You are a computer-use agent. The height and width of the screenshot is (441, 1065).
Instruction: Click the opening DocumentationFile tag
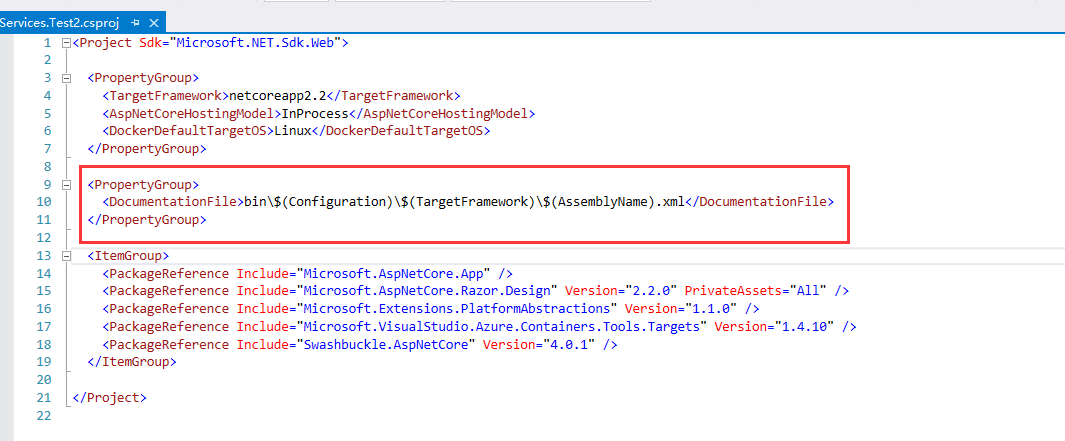pyautogui.click(x=173, y=202)
